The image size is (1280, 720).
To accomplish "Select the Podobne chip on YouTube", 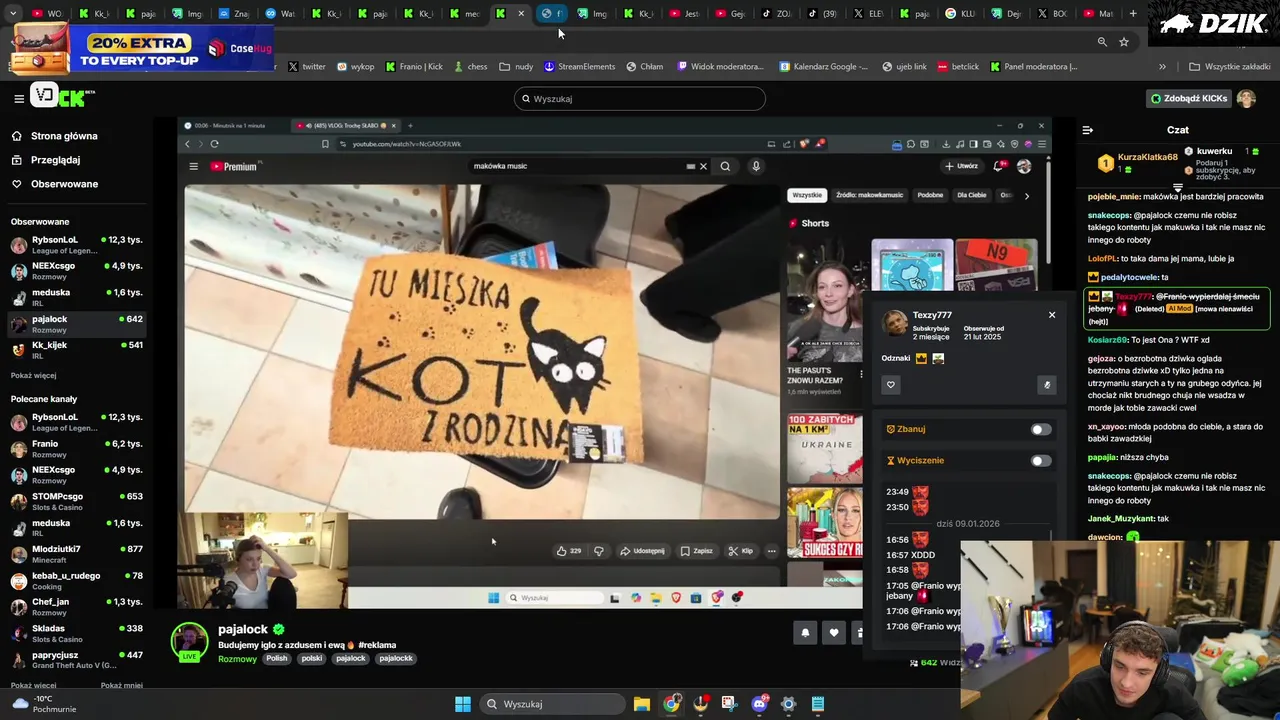I will tap(930, 195).
